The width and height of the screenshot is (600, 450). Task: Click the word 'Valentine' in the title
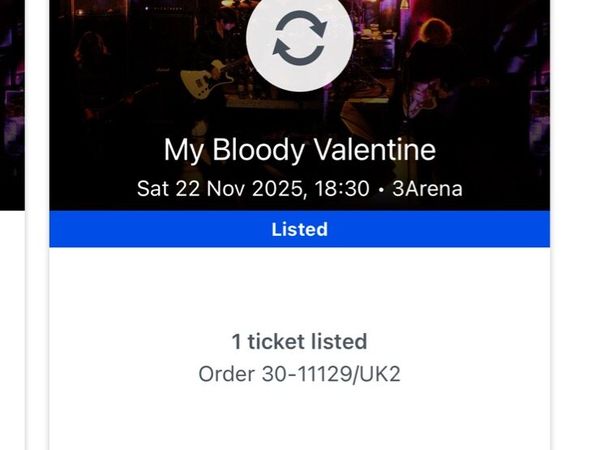373,150
